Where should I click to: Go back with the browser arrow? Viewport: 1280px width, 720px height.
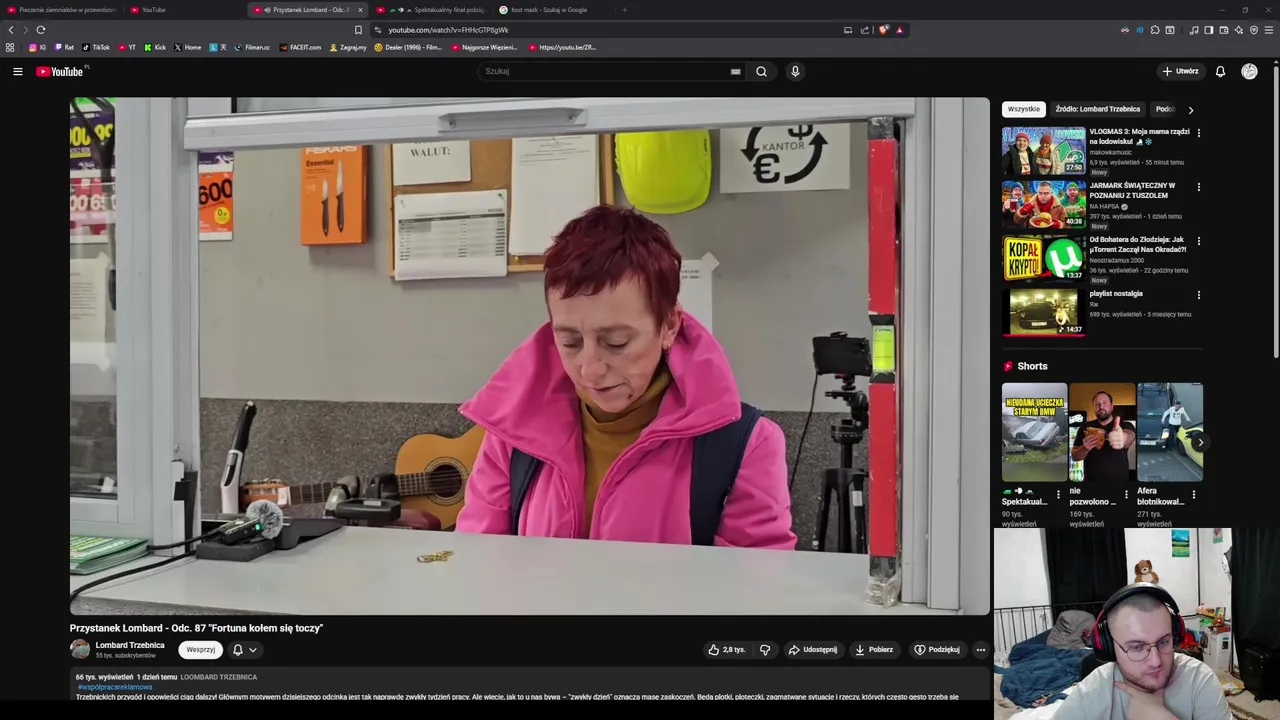(11, 30)
